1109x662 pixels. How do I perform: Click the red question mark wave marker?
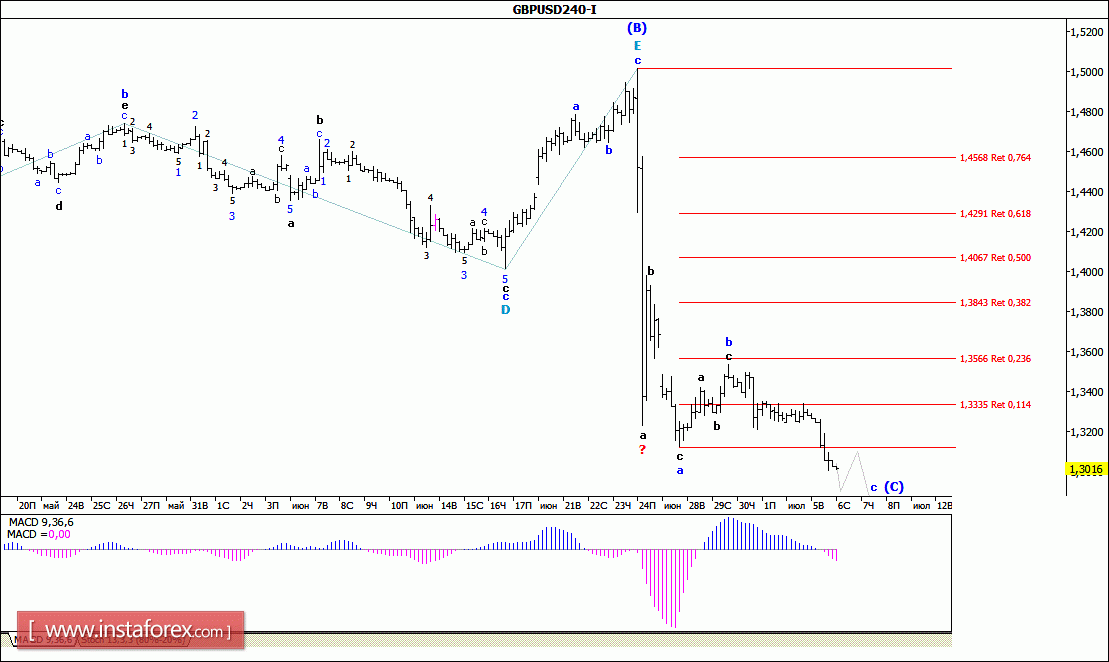(642, 450)
